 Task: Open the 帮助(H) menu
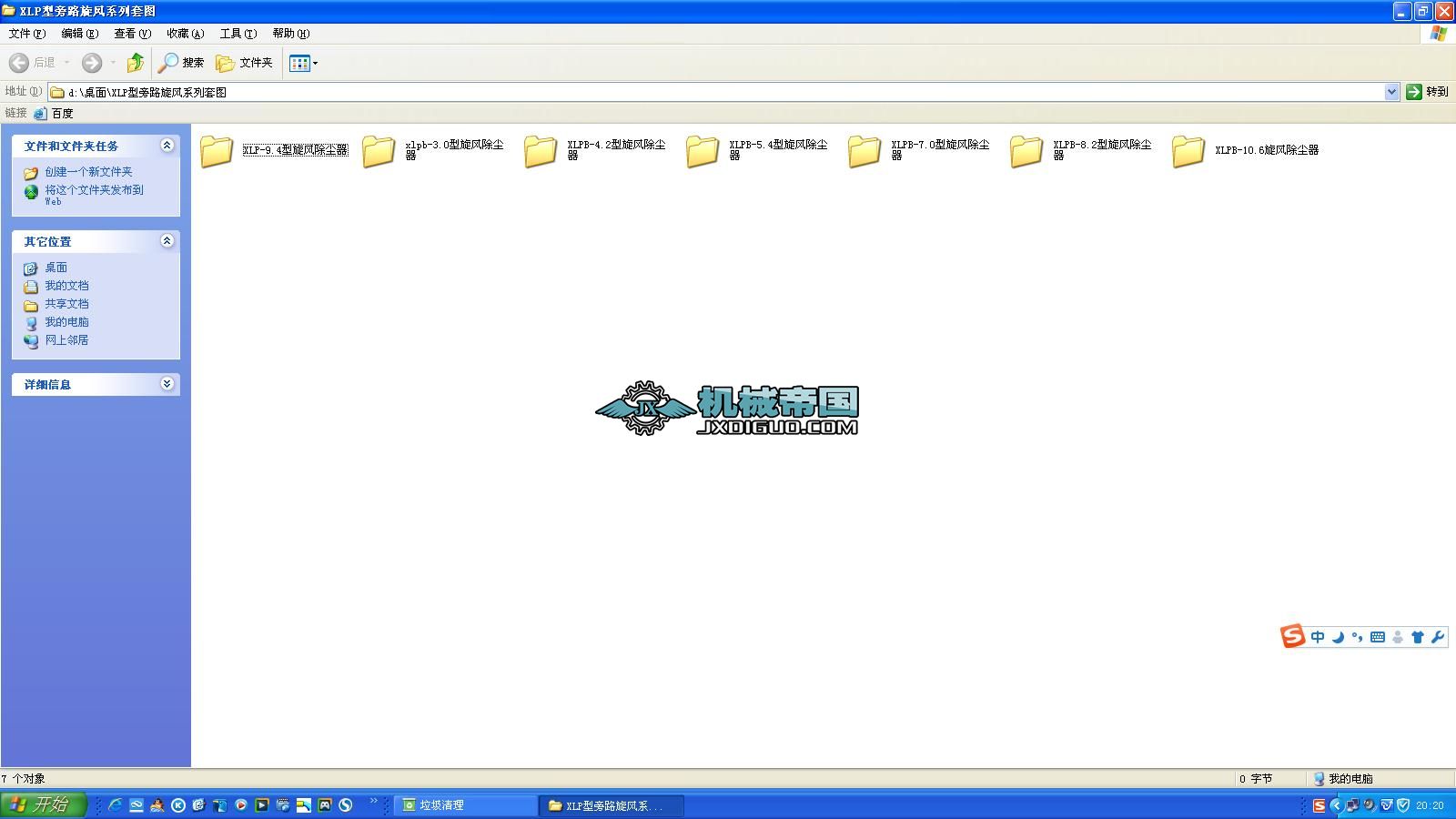click(x=291, y=34)
